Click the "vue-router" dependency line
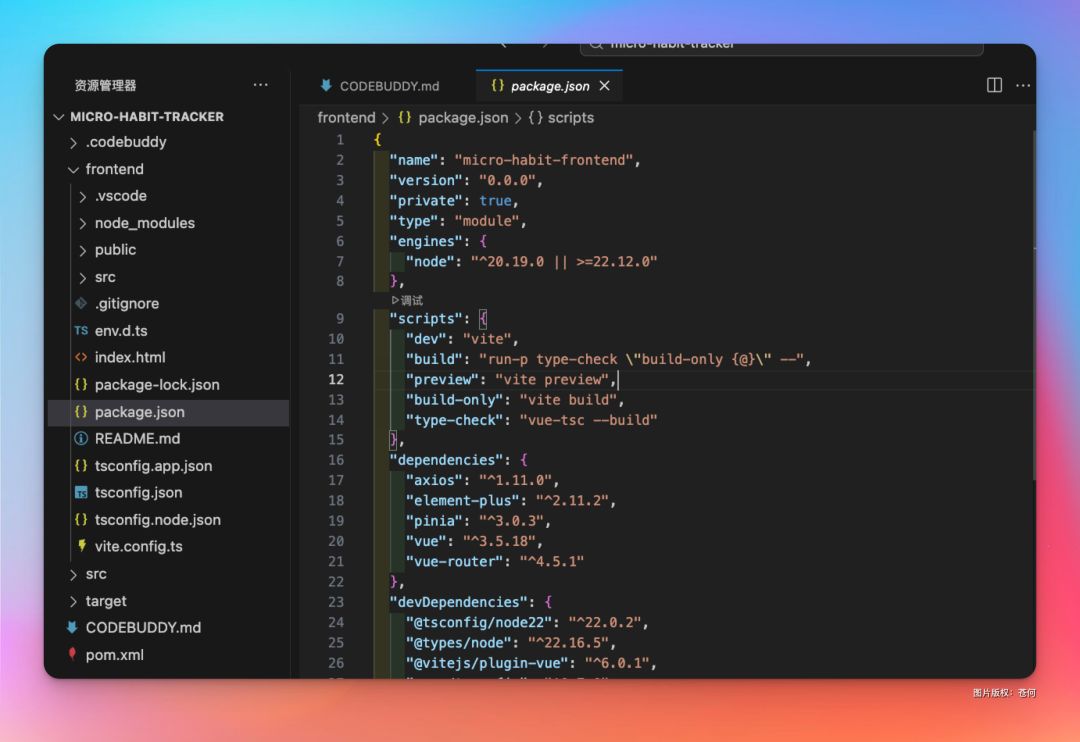This screenshot has width=1080, height=742. [x=495, y=561]
